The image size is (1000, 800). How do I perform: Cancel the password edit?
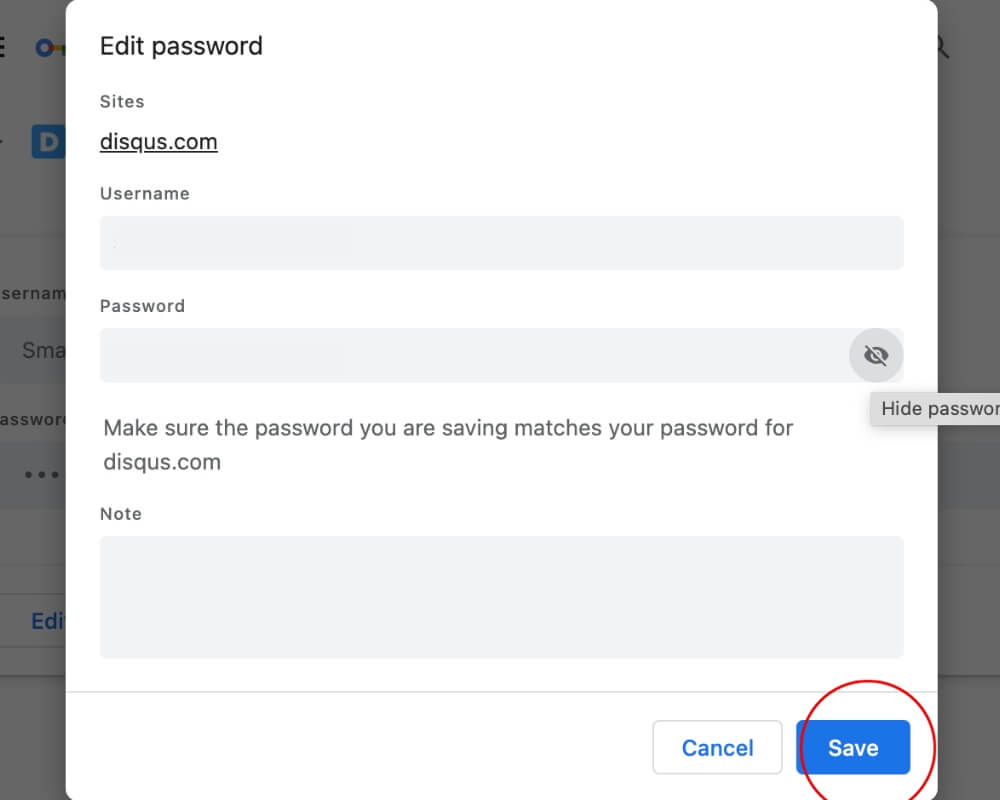pyautogui.click(x=717, y=747)
